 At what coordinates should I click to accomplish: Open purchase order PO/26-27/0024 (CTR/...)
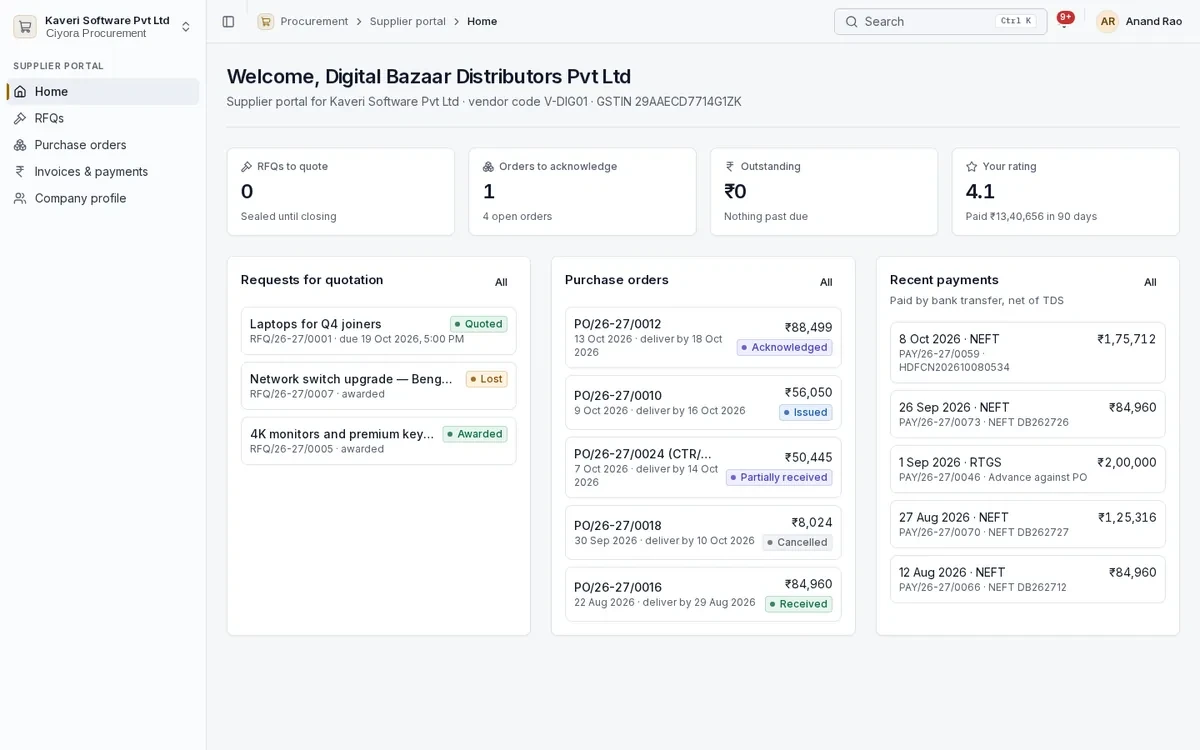(x=703, y=467)
